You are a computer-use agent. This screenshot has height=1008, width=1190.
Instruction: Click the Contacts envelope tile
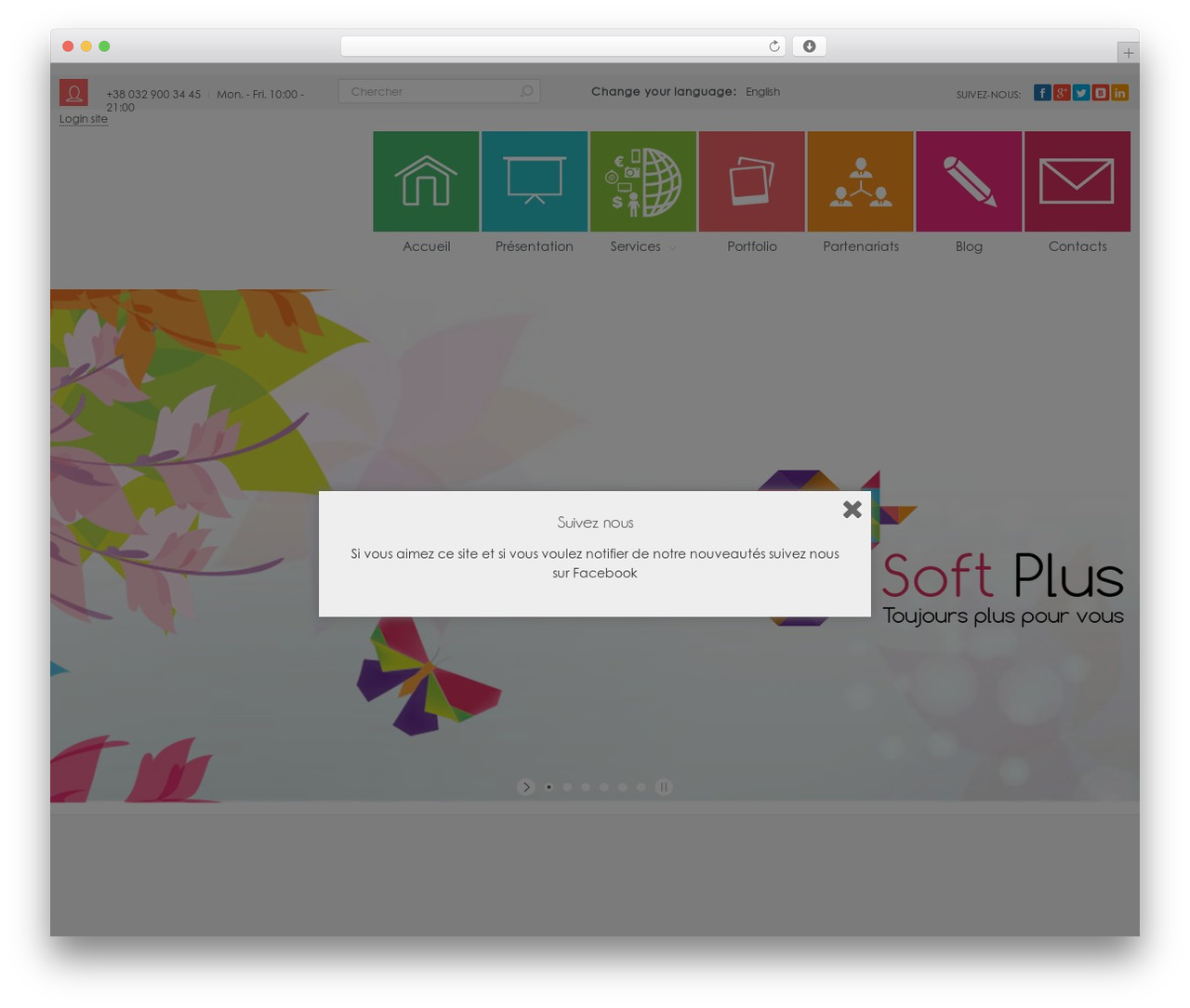[1078, 181]
